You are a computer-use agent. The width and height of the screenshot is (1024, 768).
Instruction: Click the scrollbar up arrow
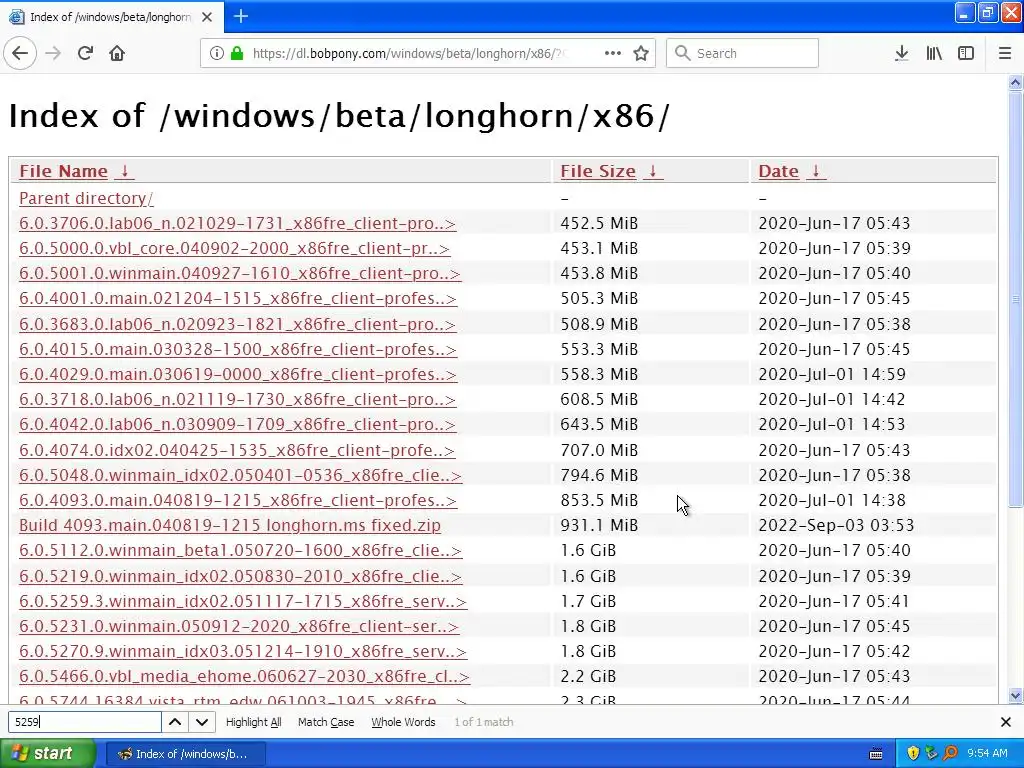(1015, 82)
